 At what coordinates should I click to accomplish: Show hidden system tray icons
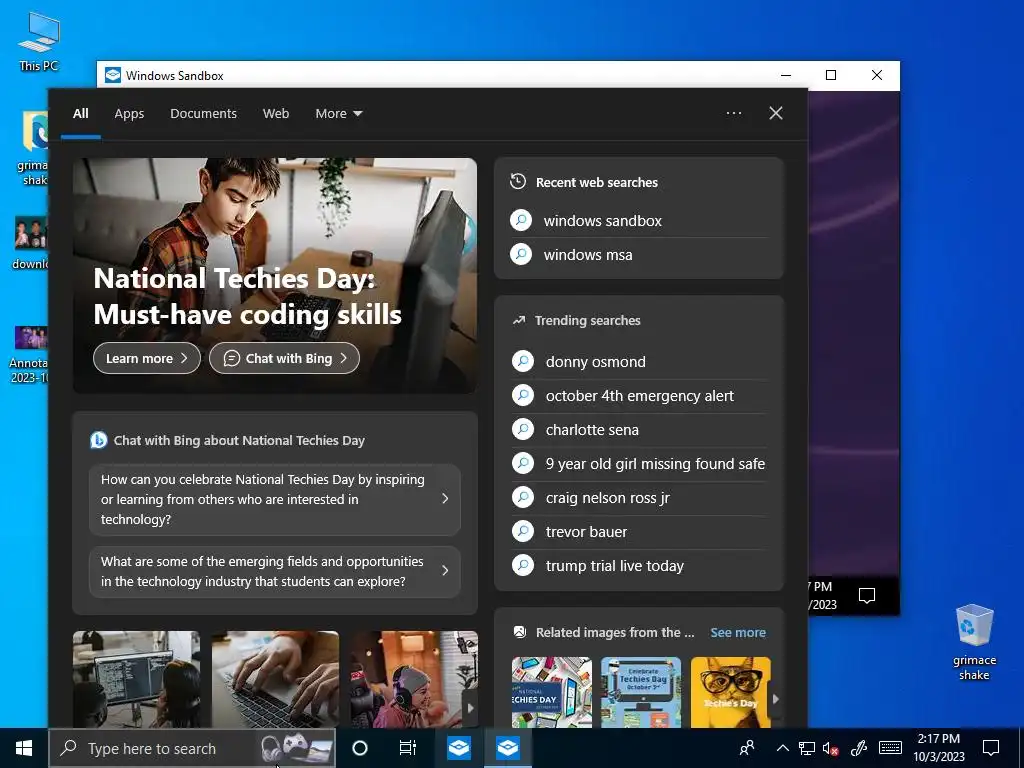[x=782, y=748]
